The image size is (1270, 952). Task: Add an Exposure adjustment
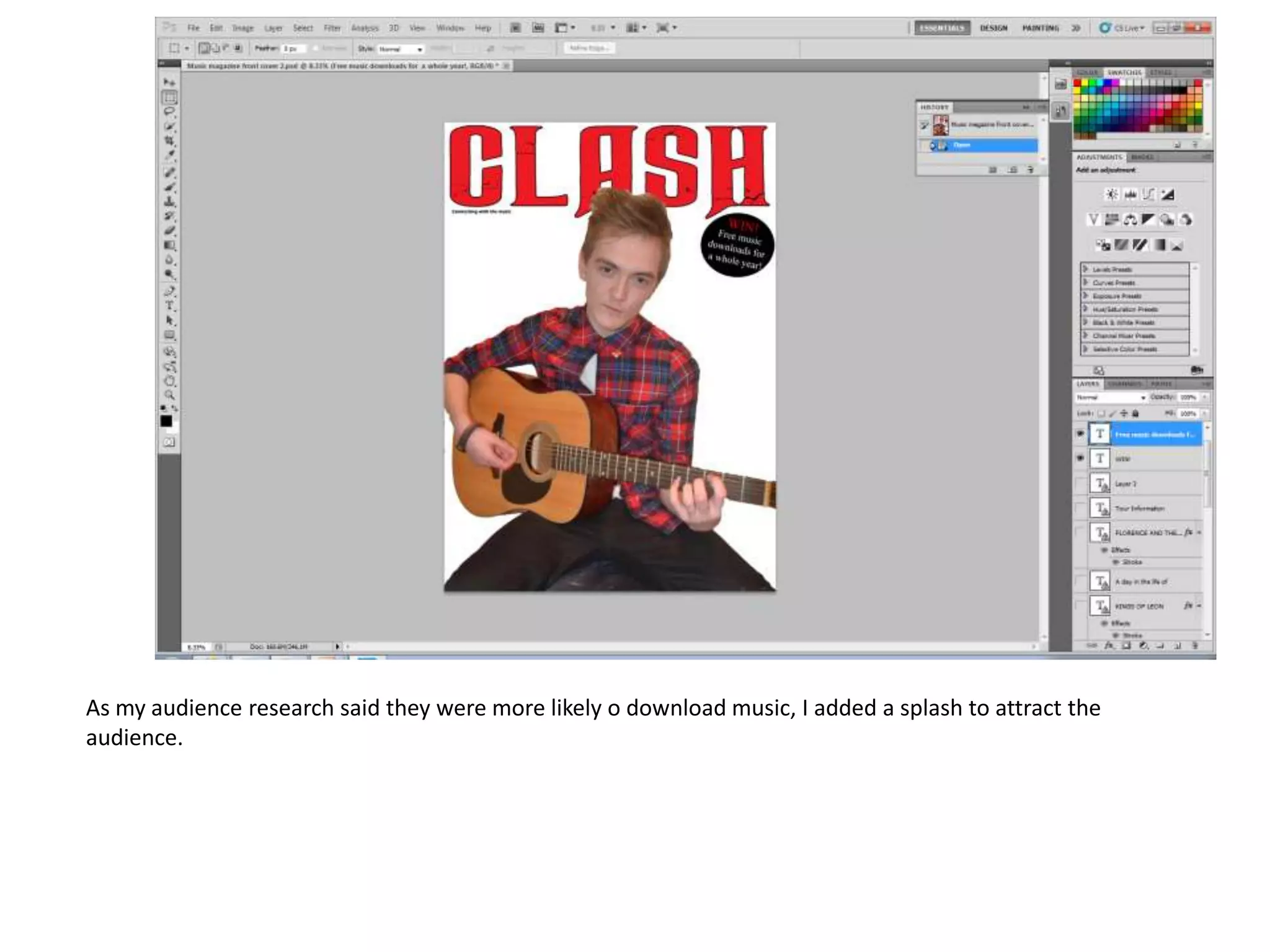(1168, 195)
